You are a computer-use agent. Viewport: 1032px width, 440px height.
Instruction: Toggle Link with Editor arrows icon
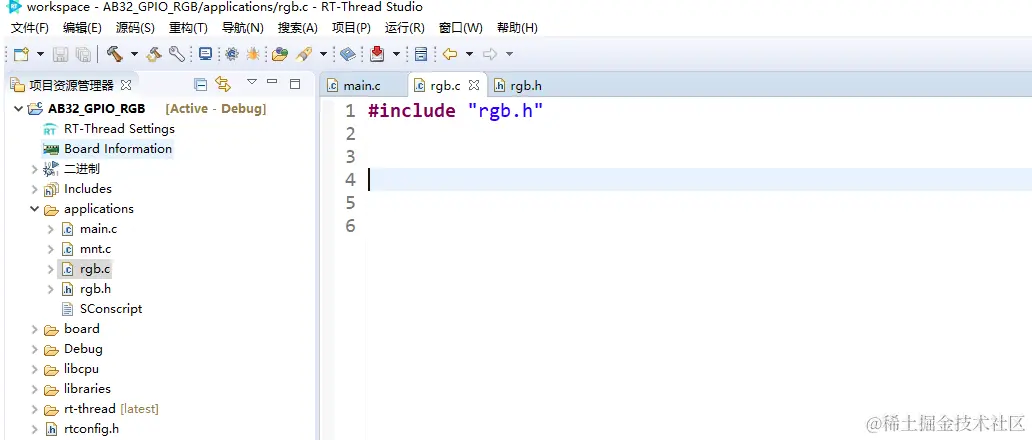pos(223,84)
